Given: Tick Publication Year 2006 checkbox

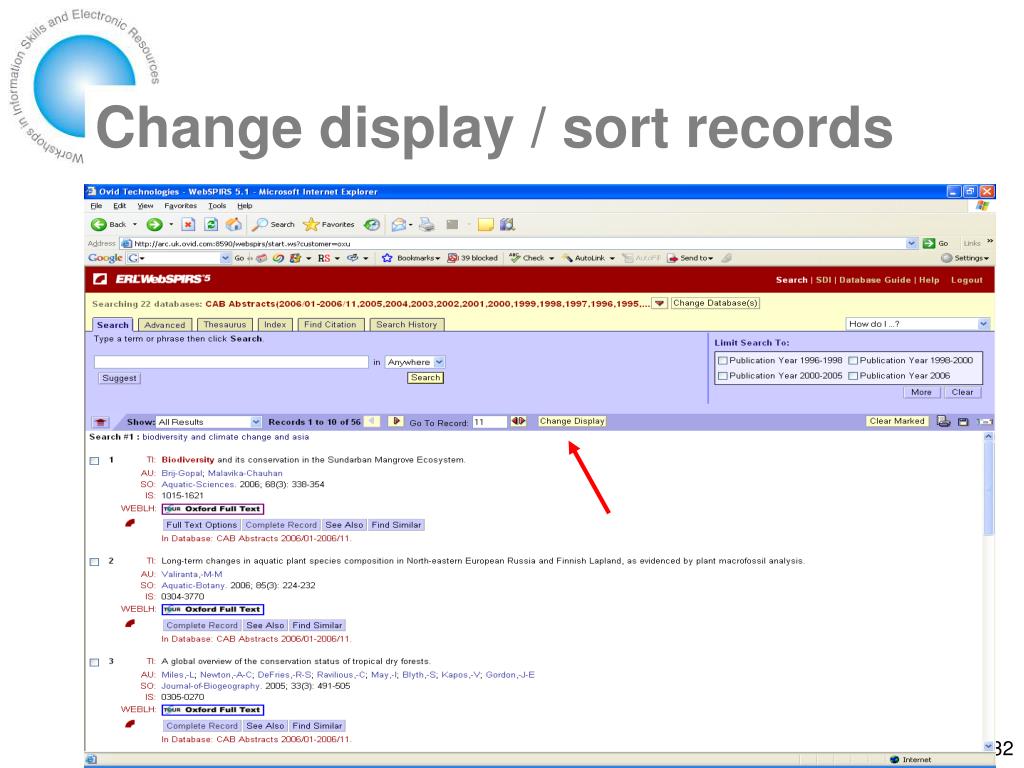Looking at the screenshot, I should click(853, 376).
